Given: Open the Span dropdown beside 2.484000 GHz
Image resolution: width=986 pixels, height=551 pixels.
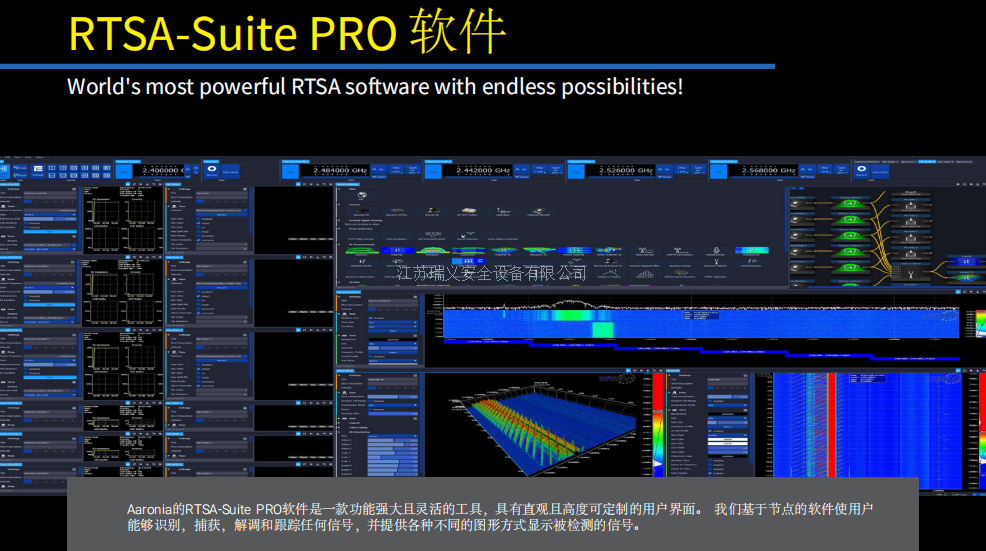Looking at the screenshot, I should (x=414, y=169).
